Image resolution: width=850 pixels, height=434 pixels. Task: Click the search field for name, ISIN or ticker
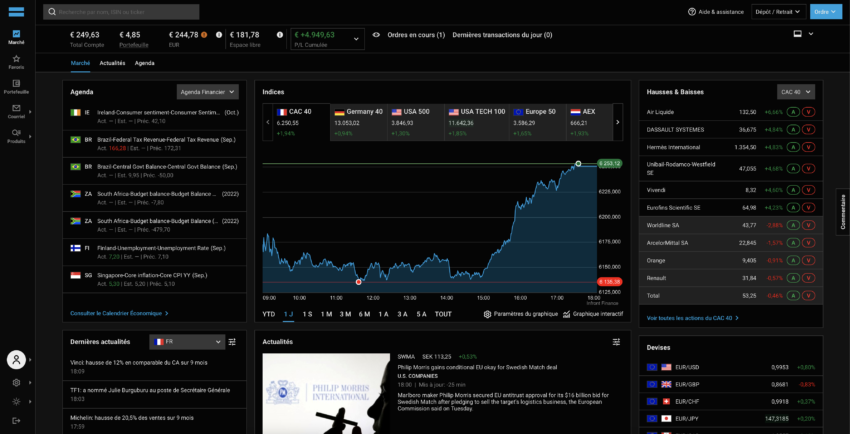pyautogui.click(x=121, y=12)
